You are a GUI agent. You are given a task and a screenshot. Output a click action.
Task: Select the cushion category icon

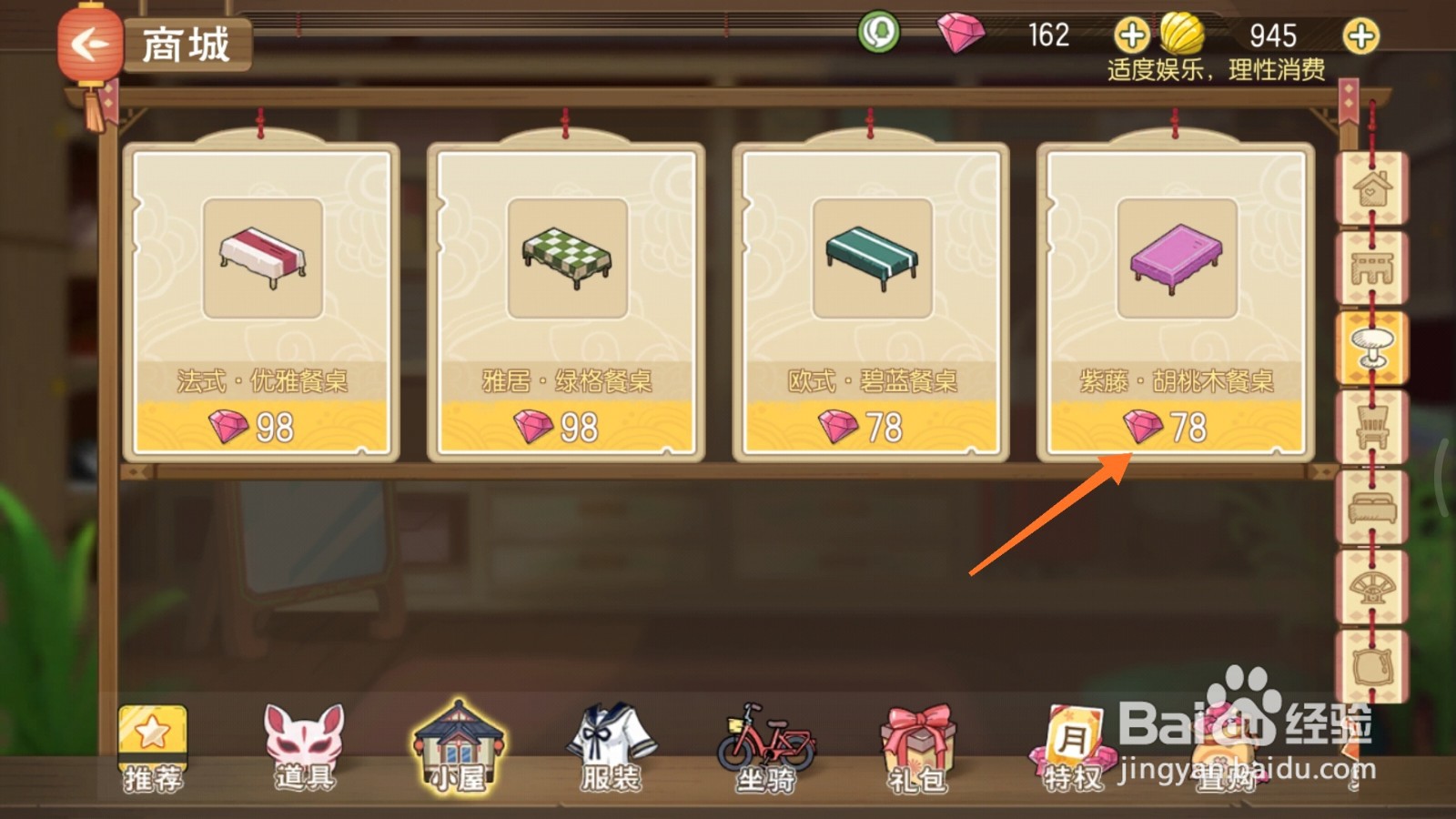tap(1371, 666)
